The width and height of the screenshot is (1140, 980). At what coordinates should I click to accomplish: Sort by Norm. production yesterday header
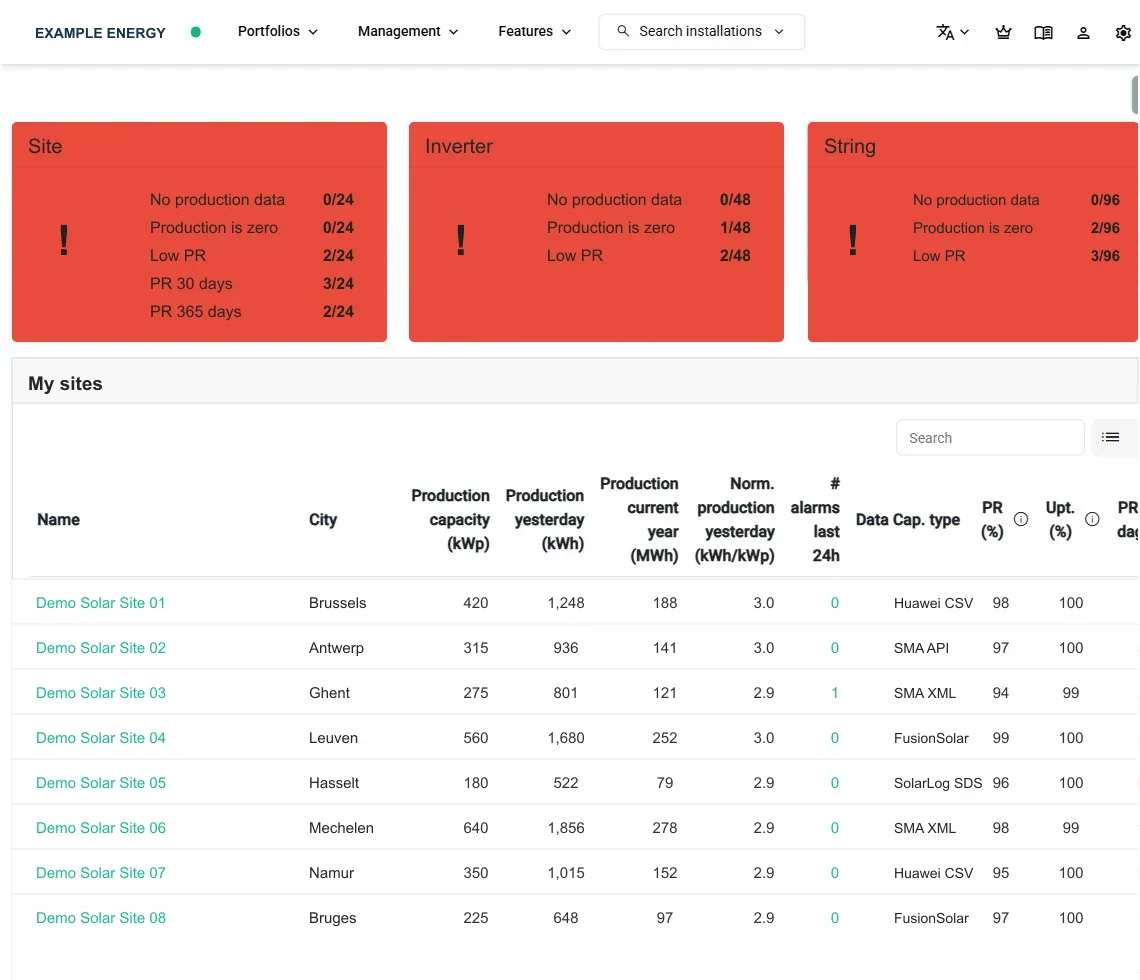click(x=734, y=520)
